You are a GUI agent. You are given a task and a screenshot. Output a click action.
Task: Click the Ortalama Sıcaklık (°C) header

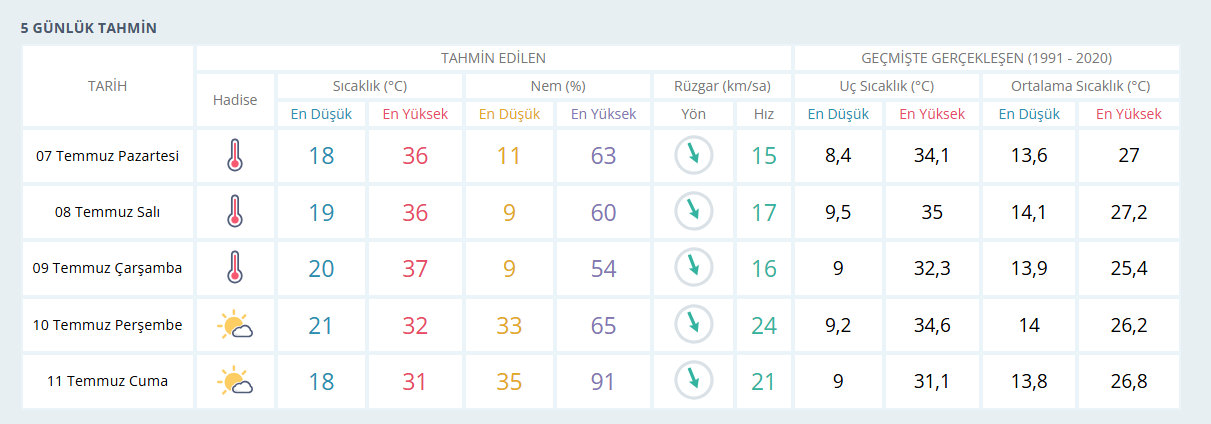[x=1081, y=86]
